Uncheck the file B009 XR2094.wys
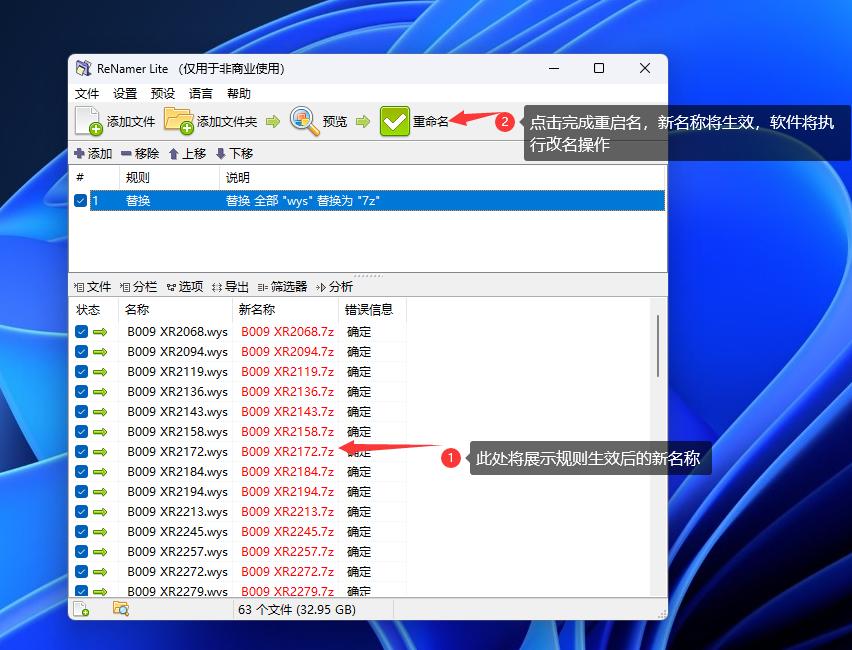The height and width of the screenshot is (650, 852). [x=82, y=352]
